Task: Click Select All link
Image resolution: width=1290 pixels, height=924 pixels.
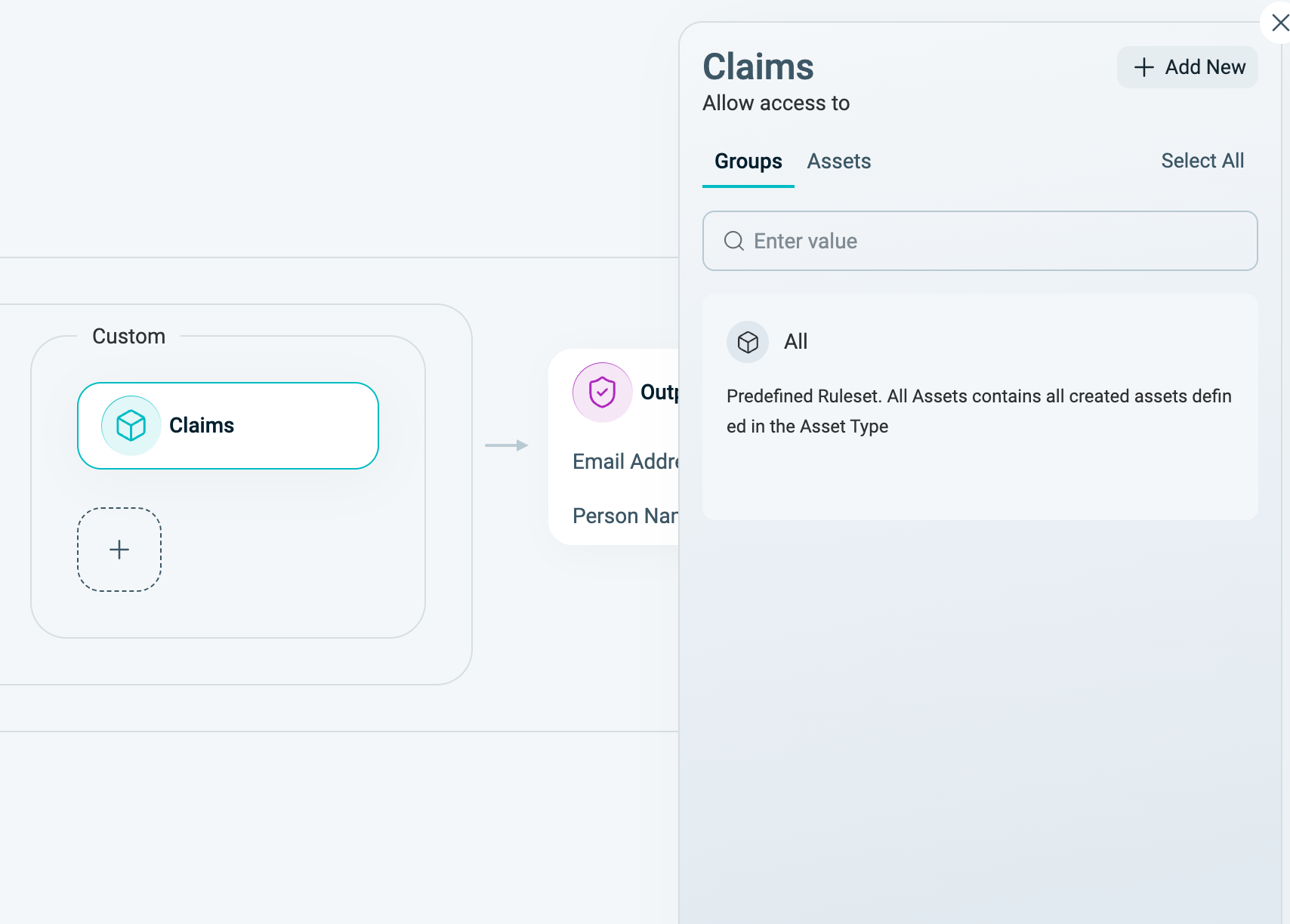Action: point(1202,161)
